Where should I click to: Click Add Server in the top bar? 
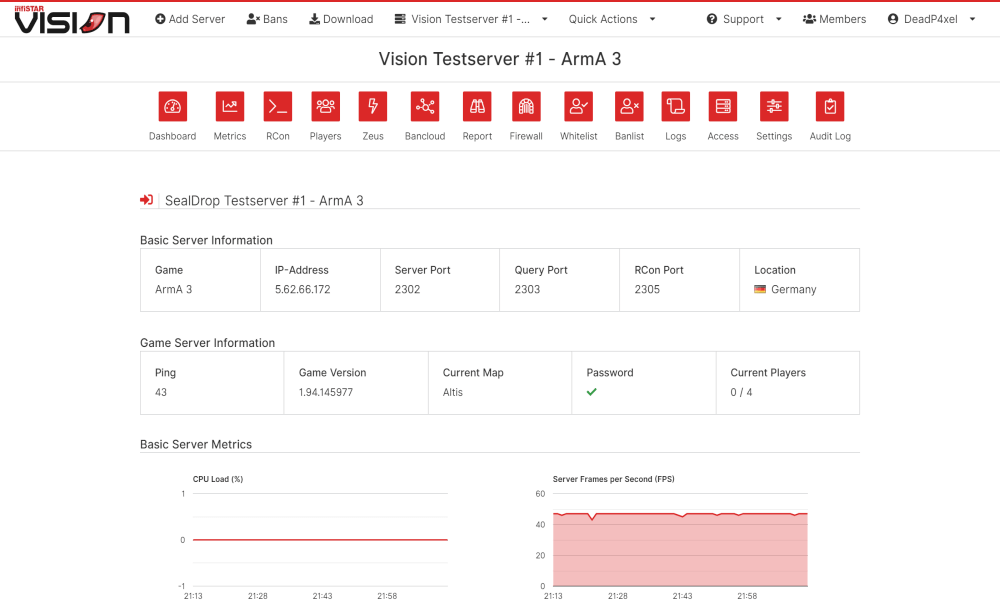pos(190,19)
